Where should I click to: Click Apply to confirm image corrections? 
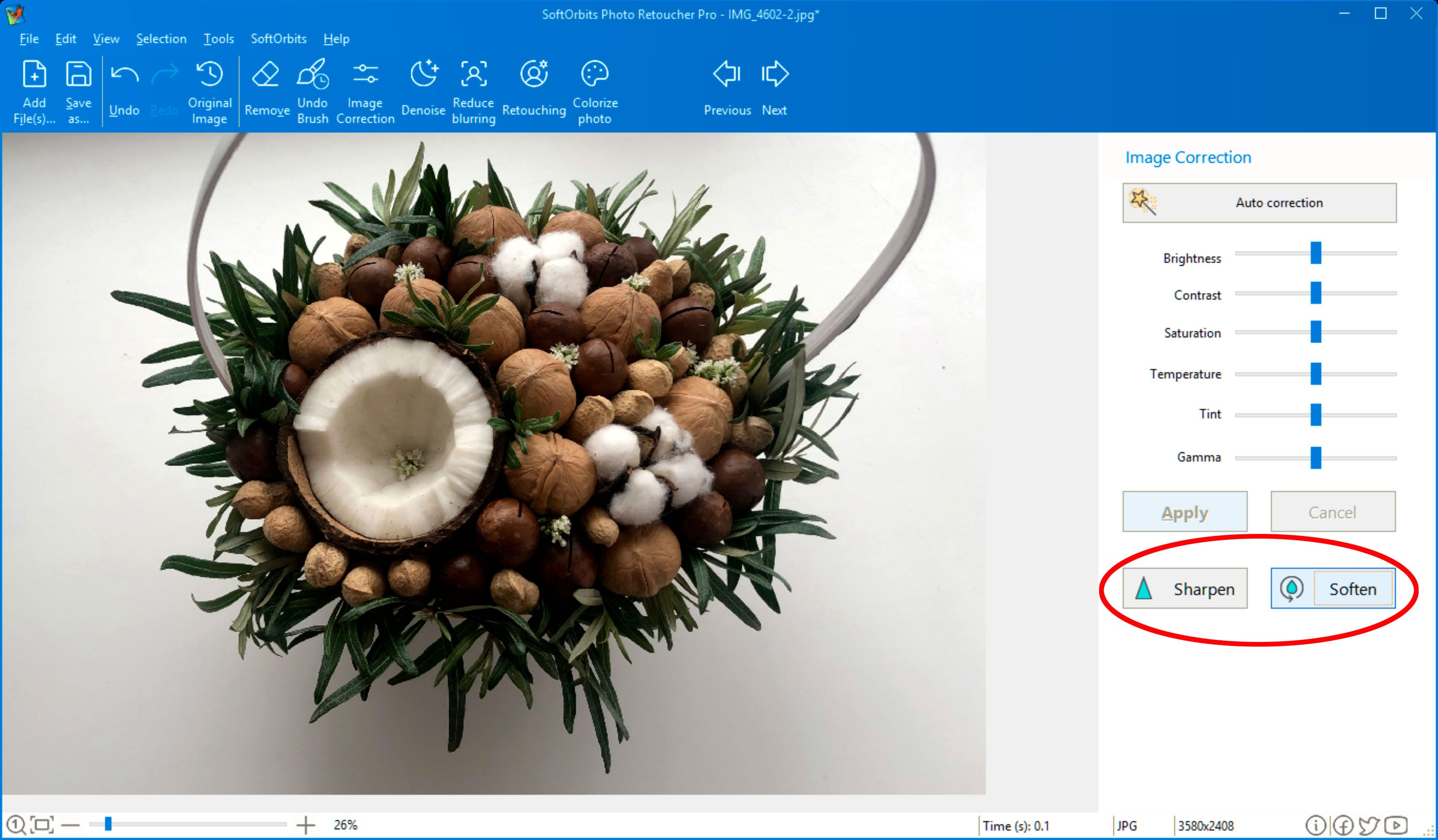(1184, 511)
